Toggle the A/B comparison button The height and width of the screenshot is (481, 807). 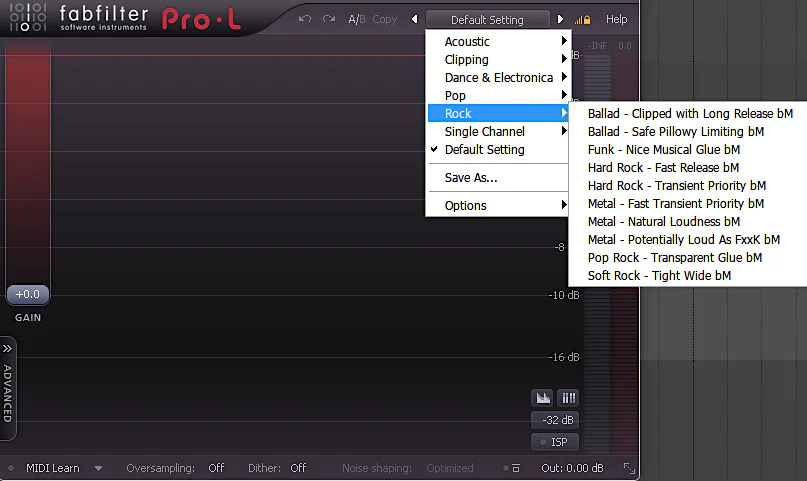pos(357,20)
